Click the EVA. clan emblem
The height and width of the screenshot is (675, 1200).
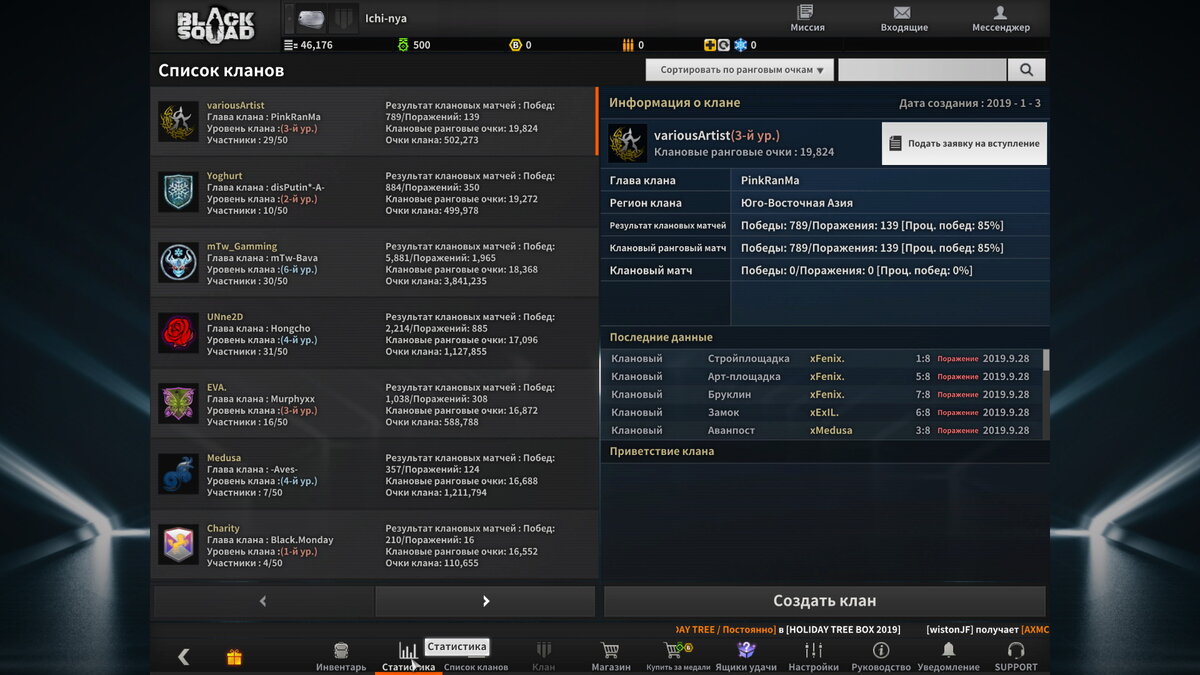[178, 403]
